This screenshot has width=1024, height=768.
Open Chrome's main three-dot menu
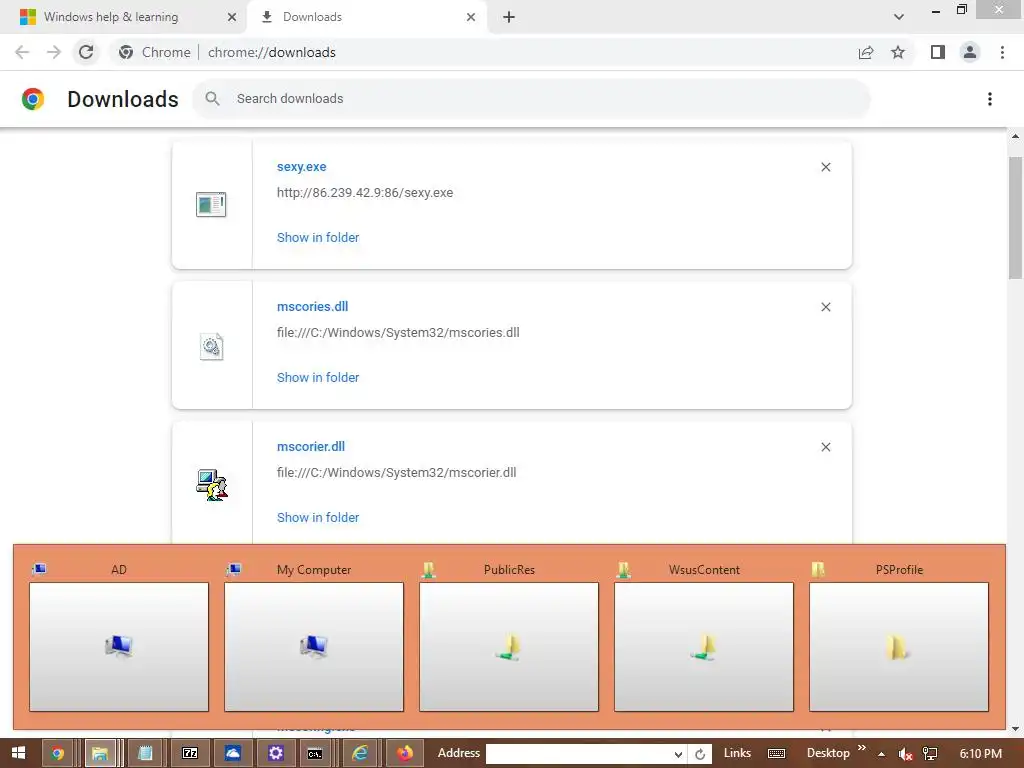[1002, 52]
